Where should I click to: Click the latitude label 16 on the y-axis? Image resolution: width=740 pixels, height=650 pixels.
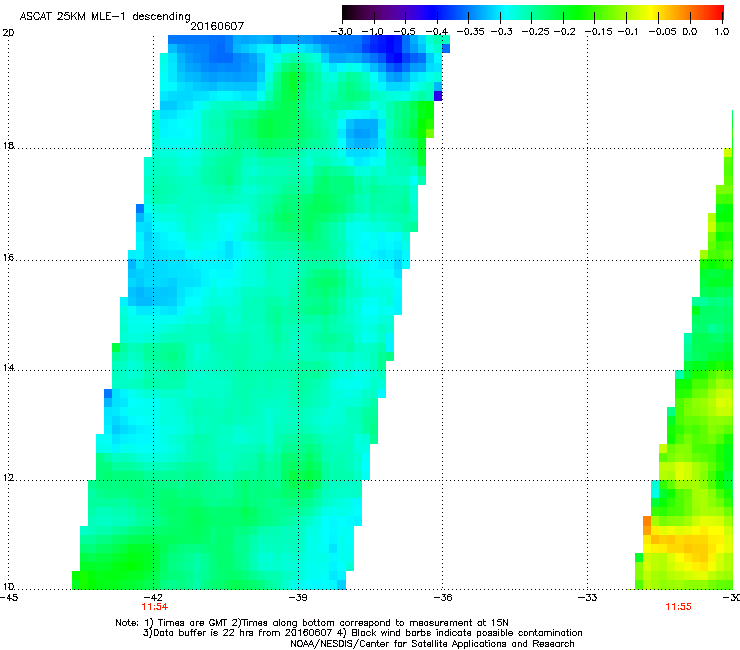[8, 258]
